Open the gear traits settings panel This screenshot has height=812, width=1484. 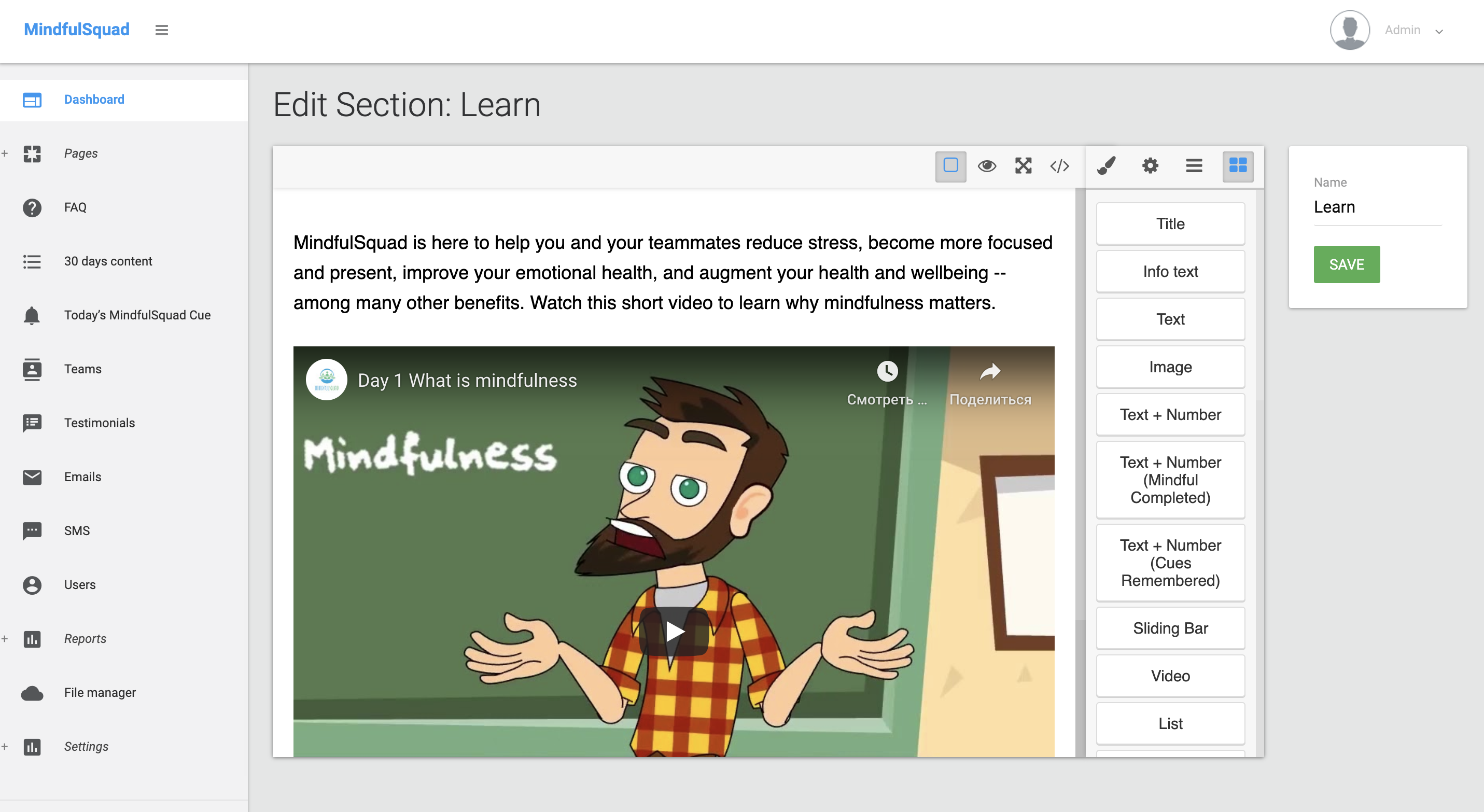pos(1150,166)
